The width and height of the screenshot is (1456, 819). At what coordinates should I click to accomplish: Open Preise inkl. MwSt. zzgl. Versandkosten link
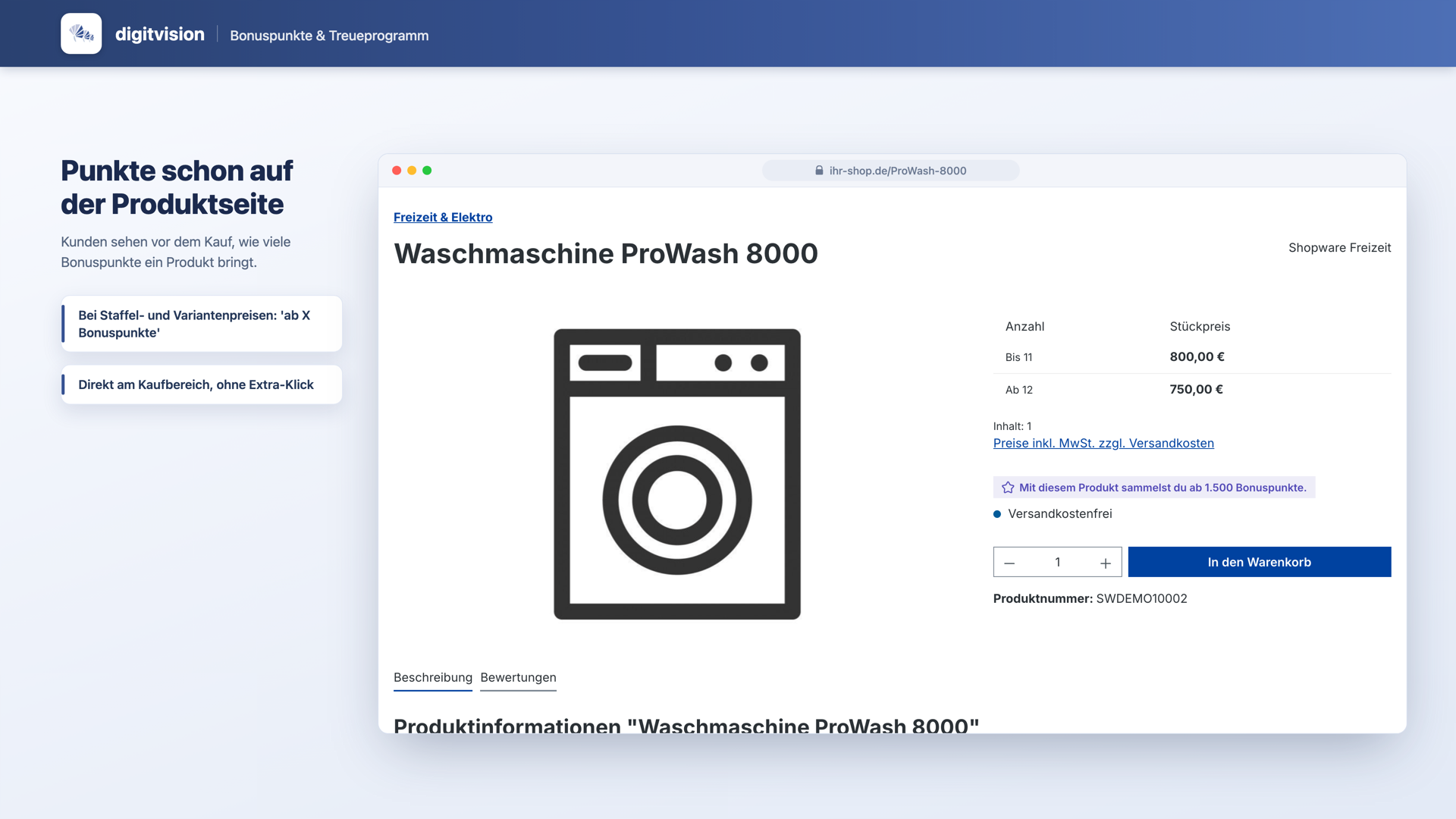pyautogui.click(x=1103, y=443)
